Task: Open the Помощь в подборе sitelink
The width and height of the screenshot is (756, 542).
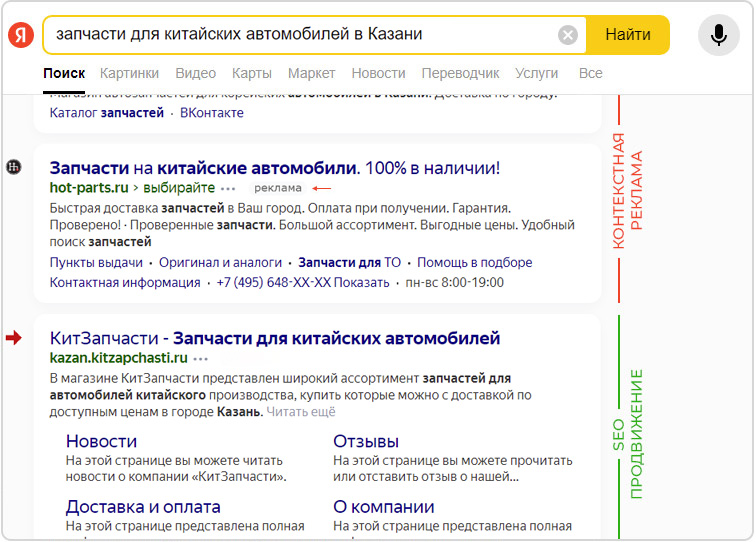Action: [x=474, y=263]
